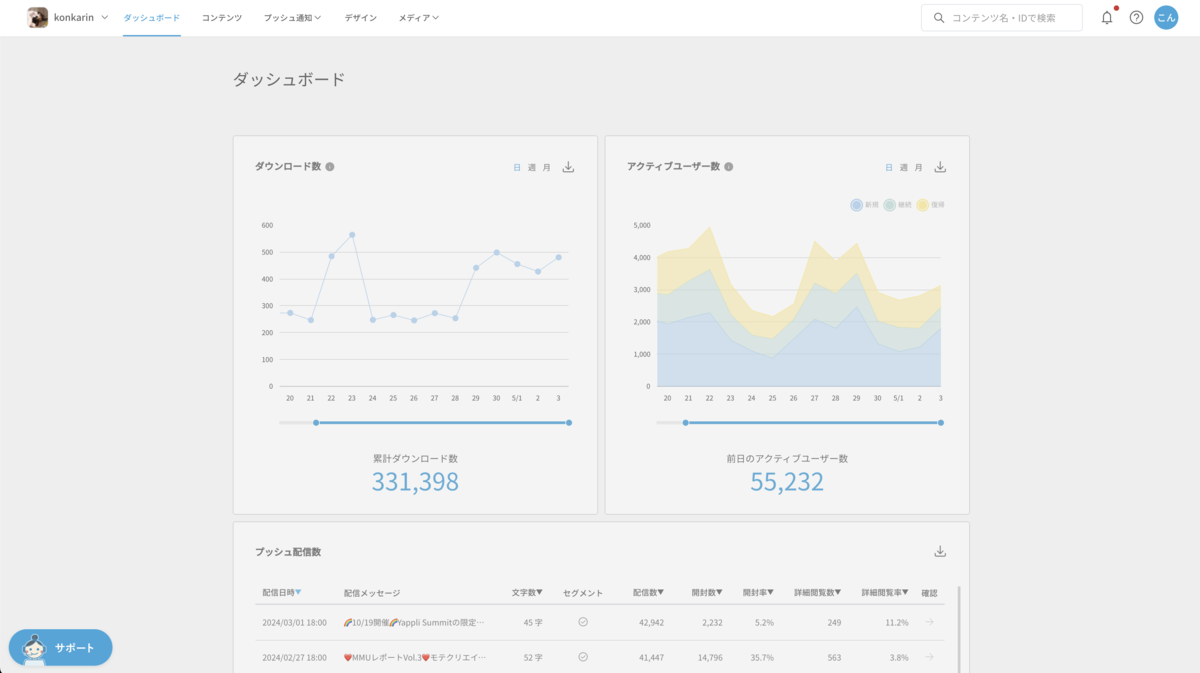Click left handle of active users range slider
Screen dimensions: 1200x673
[x=685, y=423]
